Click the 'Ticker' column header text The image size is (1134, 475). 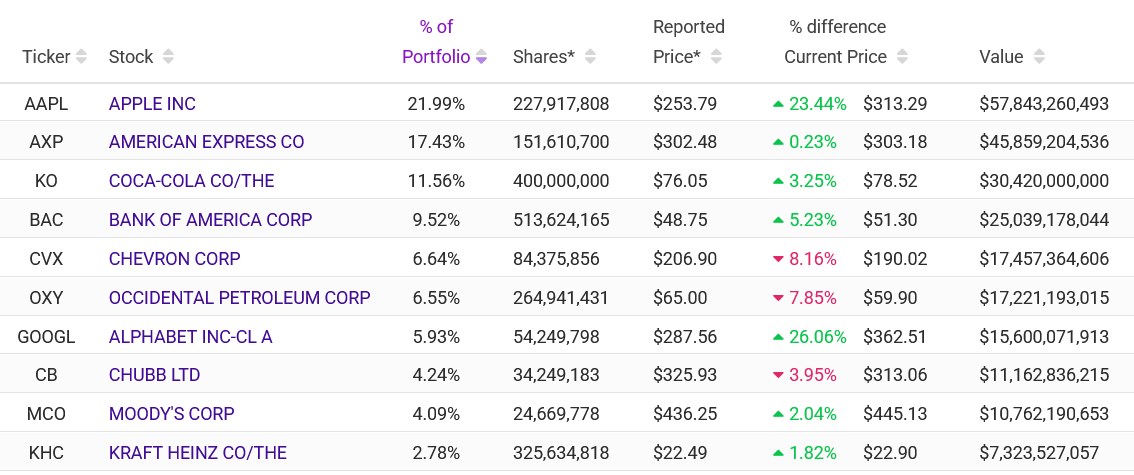pyautogui.click(x=46, y=56)
